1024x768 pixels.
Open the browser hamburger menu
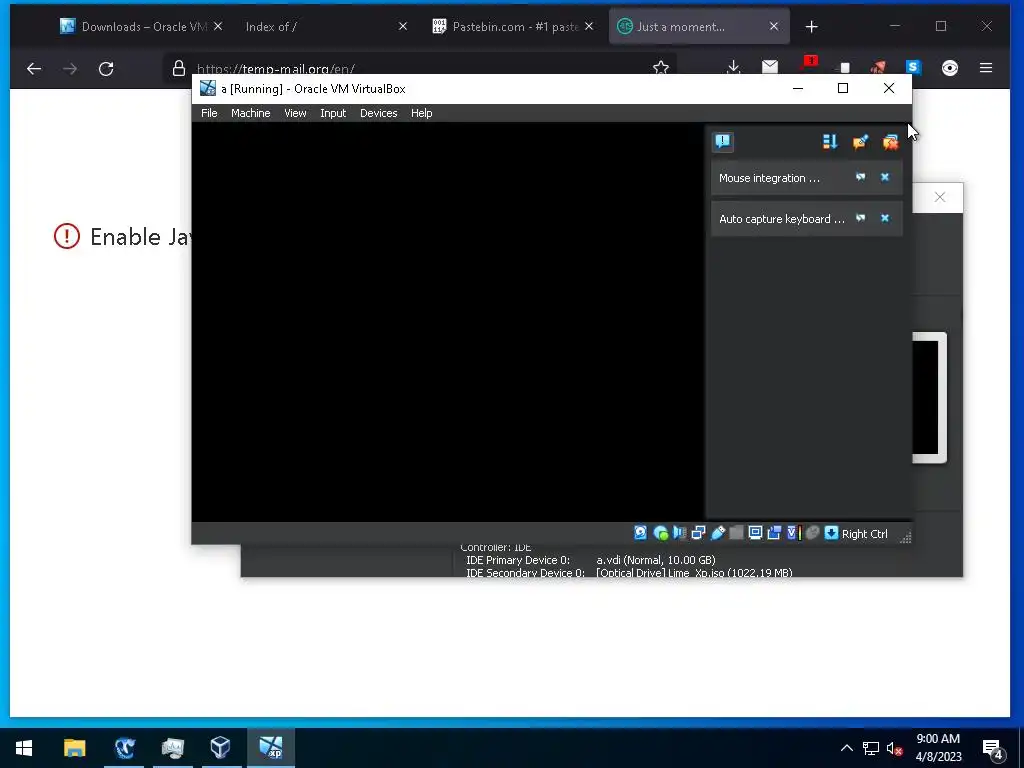click(x=985, y=68)
